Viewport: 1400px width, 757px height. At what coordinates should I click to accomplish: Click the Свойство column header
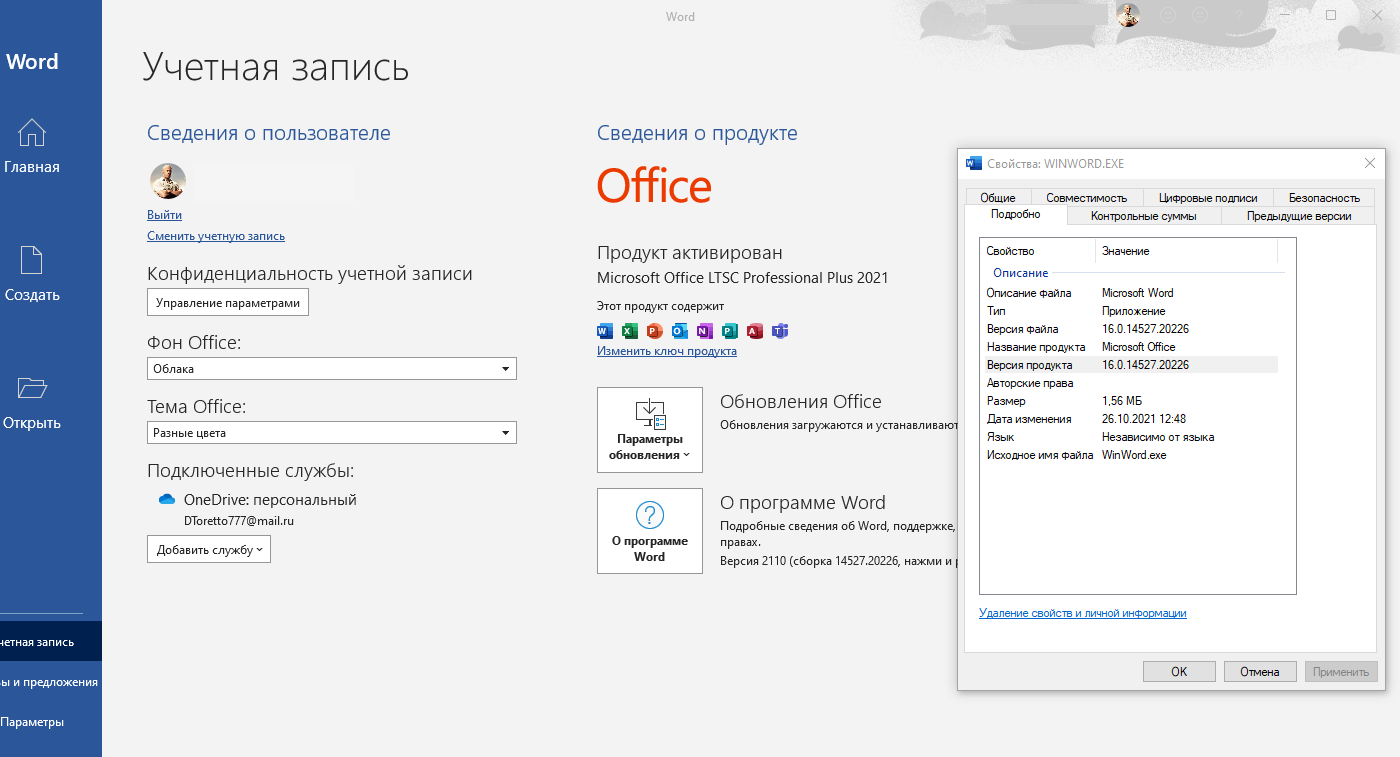click(x=1038, y=251)
